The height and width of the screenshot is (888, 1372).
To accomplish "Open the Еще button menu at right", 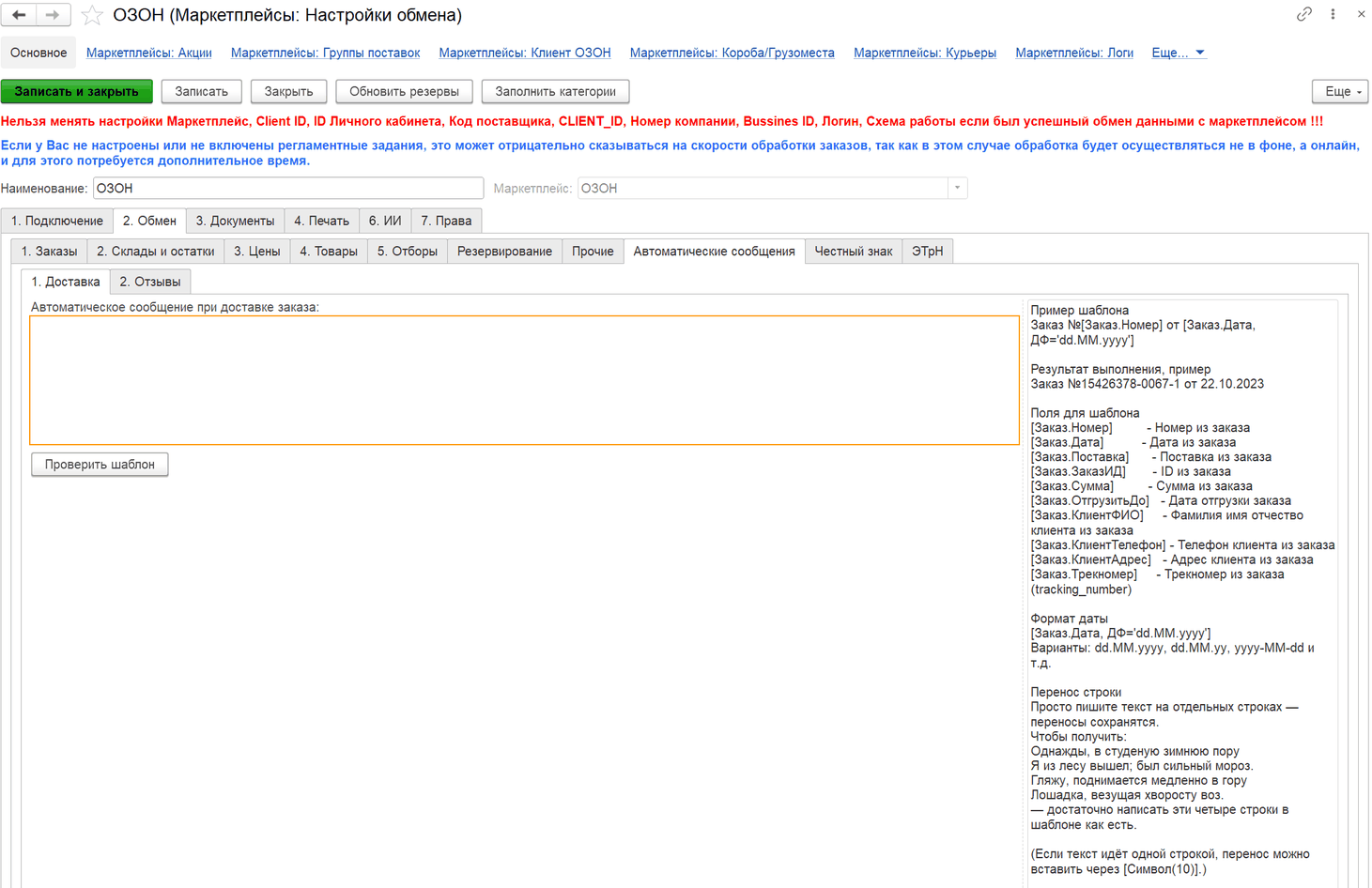I will 1340,91.
